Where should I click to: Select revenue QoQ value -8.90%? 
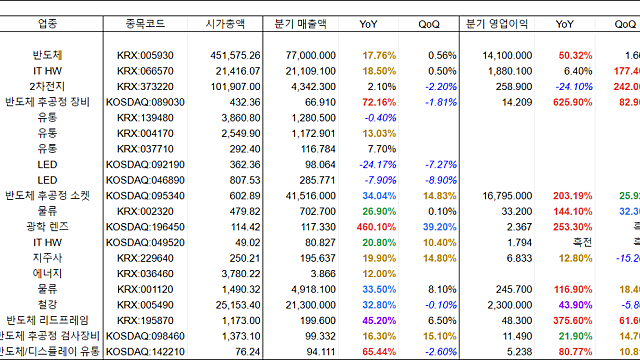(x=441, y=180)
